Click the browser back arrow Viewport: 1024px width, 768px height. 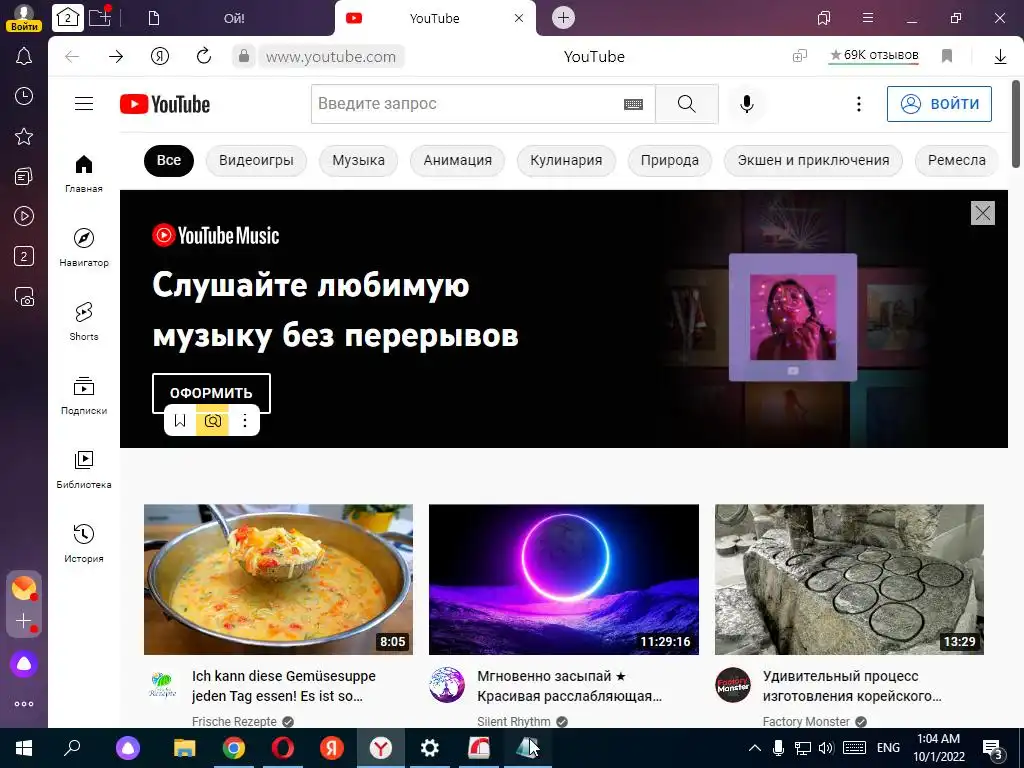pos(72,57)
